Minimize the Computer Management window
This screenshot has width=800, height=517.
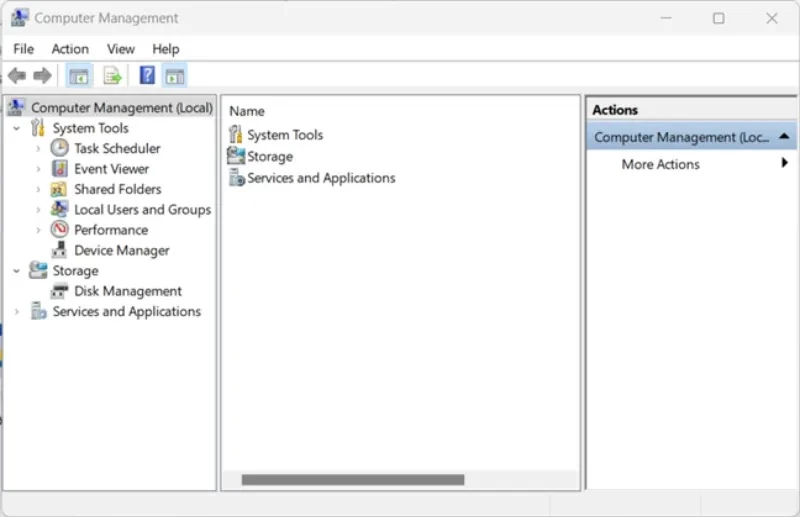666,18
